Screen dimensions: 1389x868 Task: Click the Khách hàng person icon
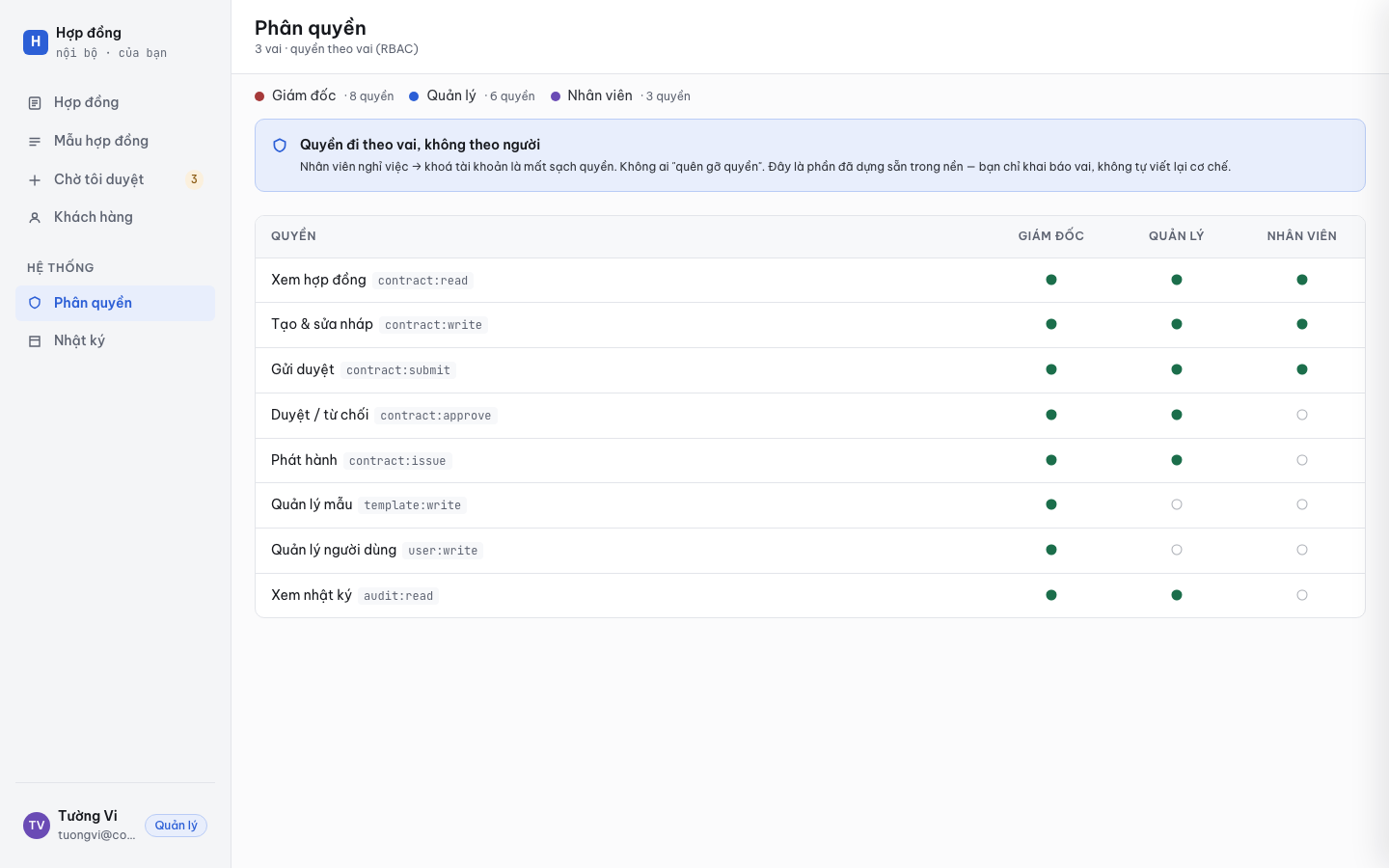[x=35, y=218]
